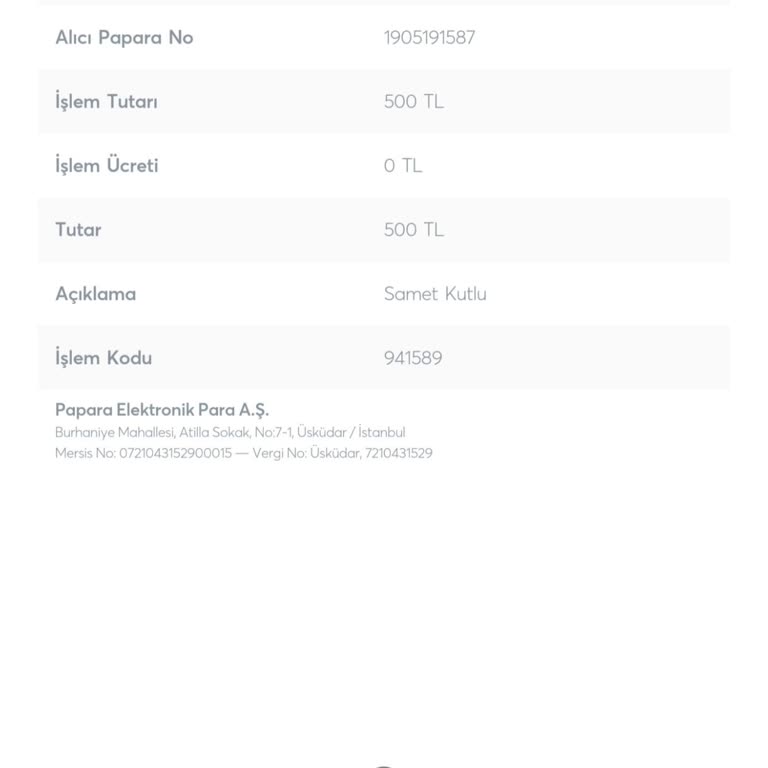Image resolution: width=768 pixels, height=768 pixels.
Task: Click the 500 TL Tutar value
Action: coord(414,229)
